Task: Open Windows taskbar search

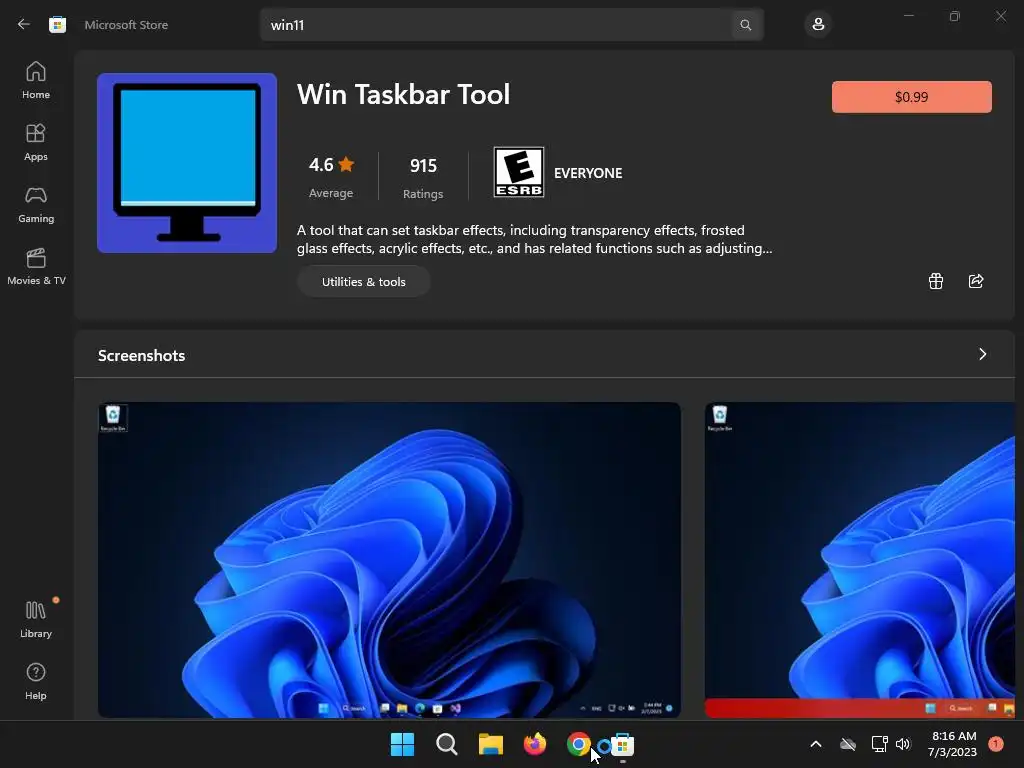Action: pos(447,744)
